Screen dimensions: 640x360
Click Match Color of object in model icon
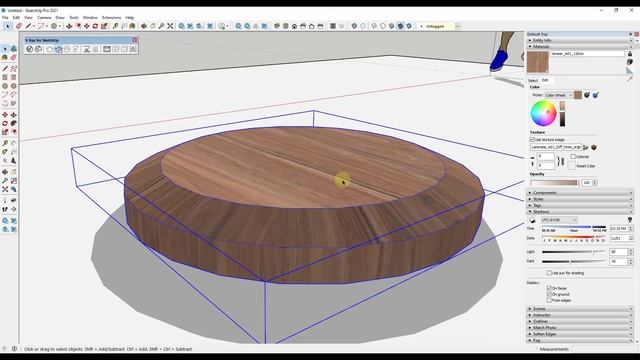pyautogui.click(x=587, y=95)
